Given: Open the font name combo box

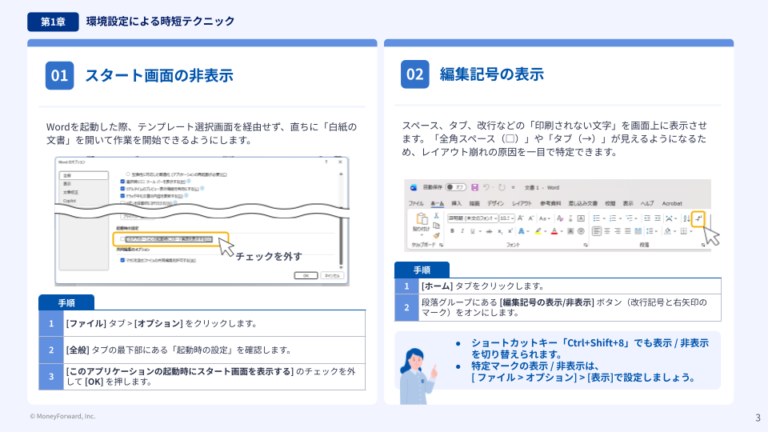Looking at the screenshot, I should tap(473, 218).
